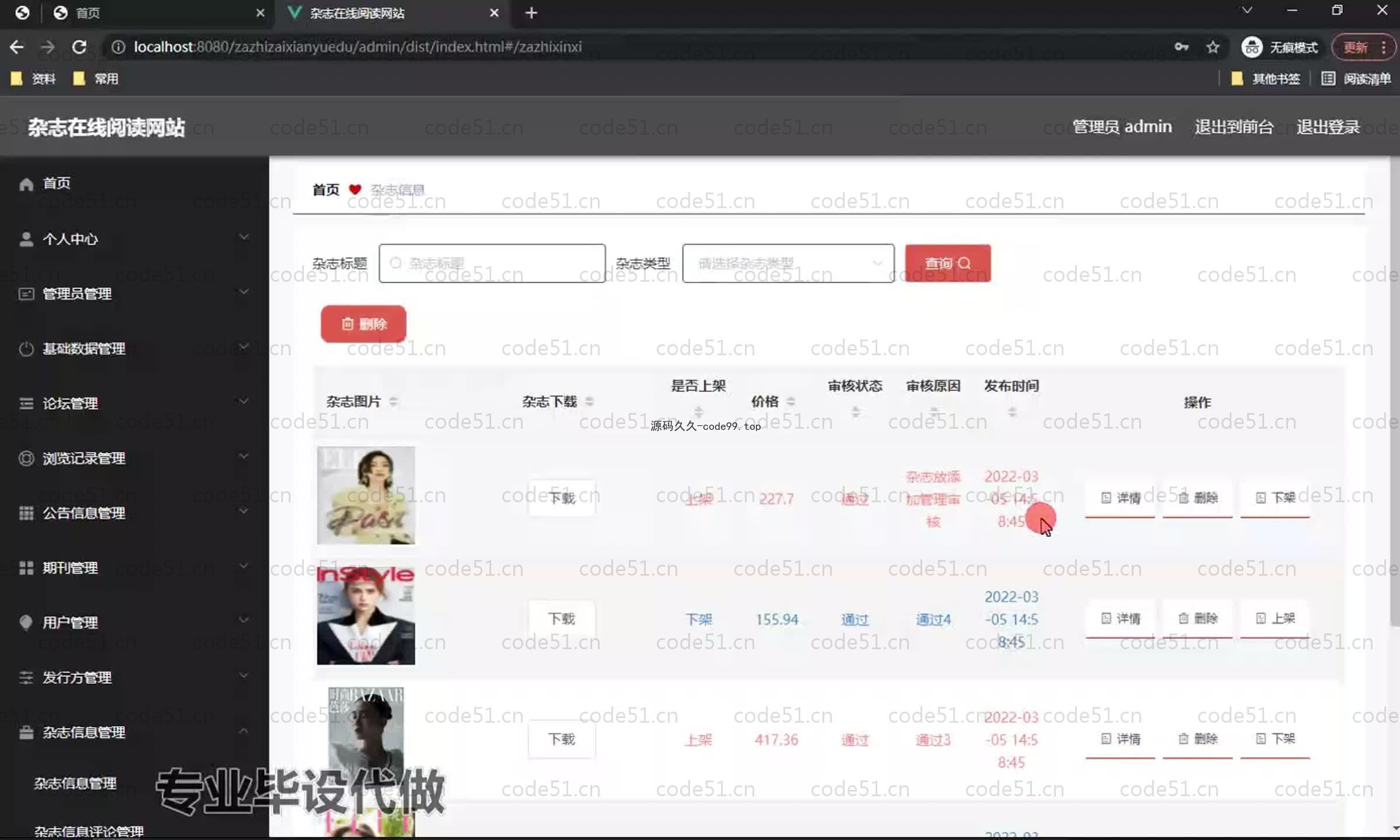Switch to the 杂志在线阅读网站 browser tab
The image size is (1400, 840).
pos(393,13)
